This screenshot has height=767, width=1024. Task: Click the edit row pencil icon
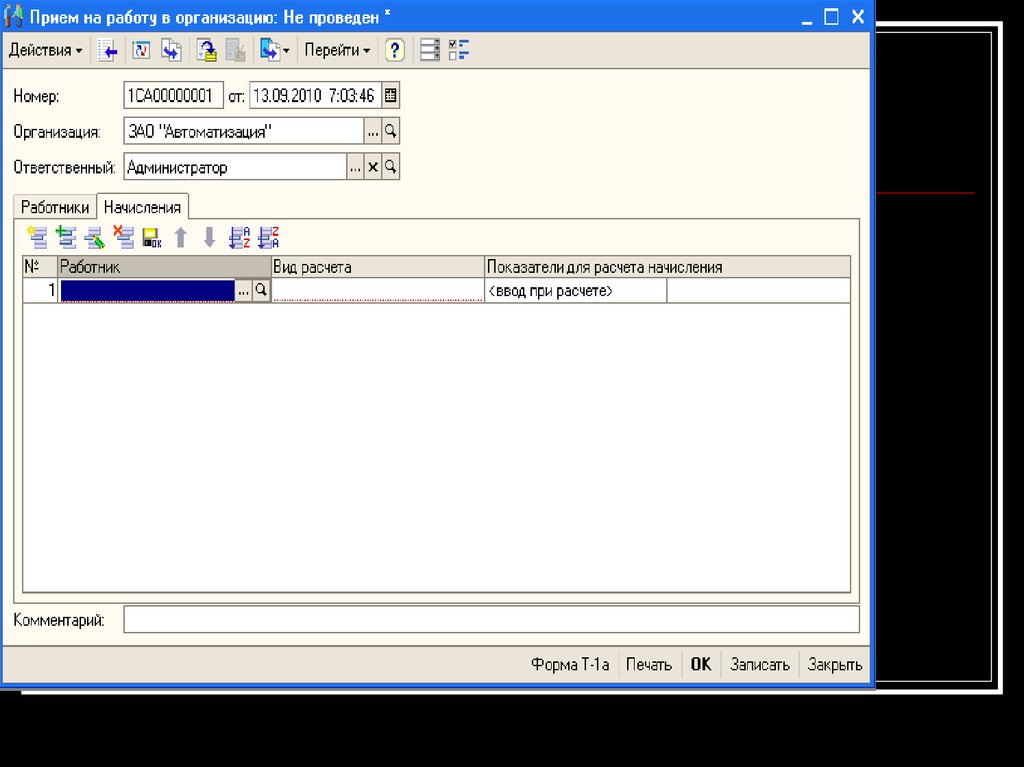coord(95,237)
